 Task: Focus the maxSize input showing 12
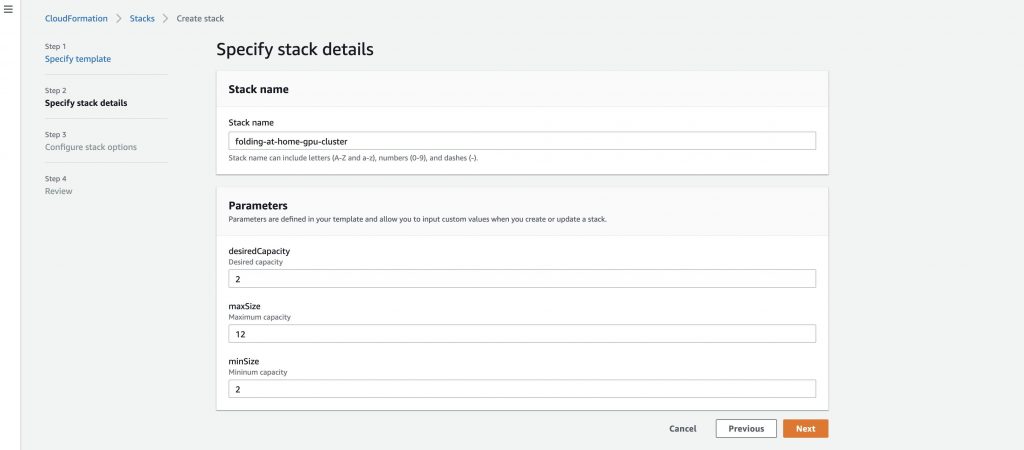522,333
